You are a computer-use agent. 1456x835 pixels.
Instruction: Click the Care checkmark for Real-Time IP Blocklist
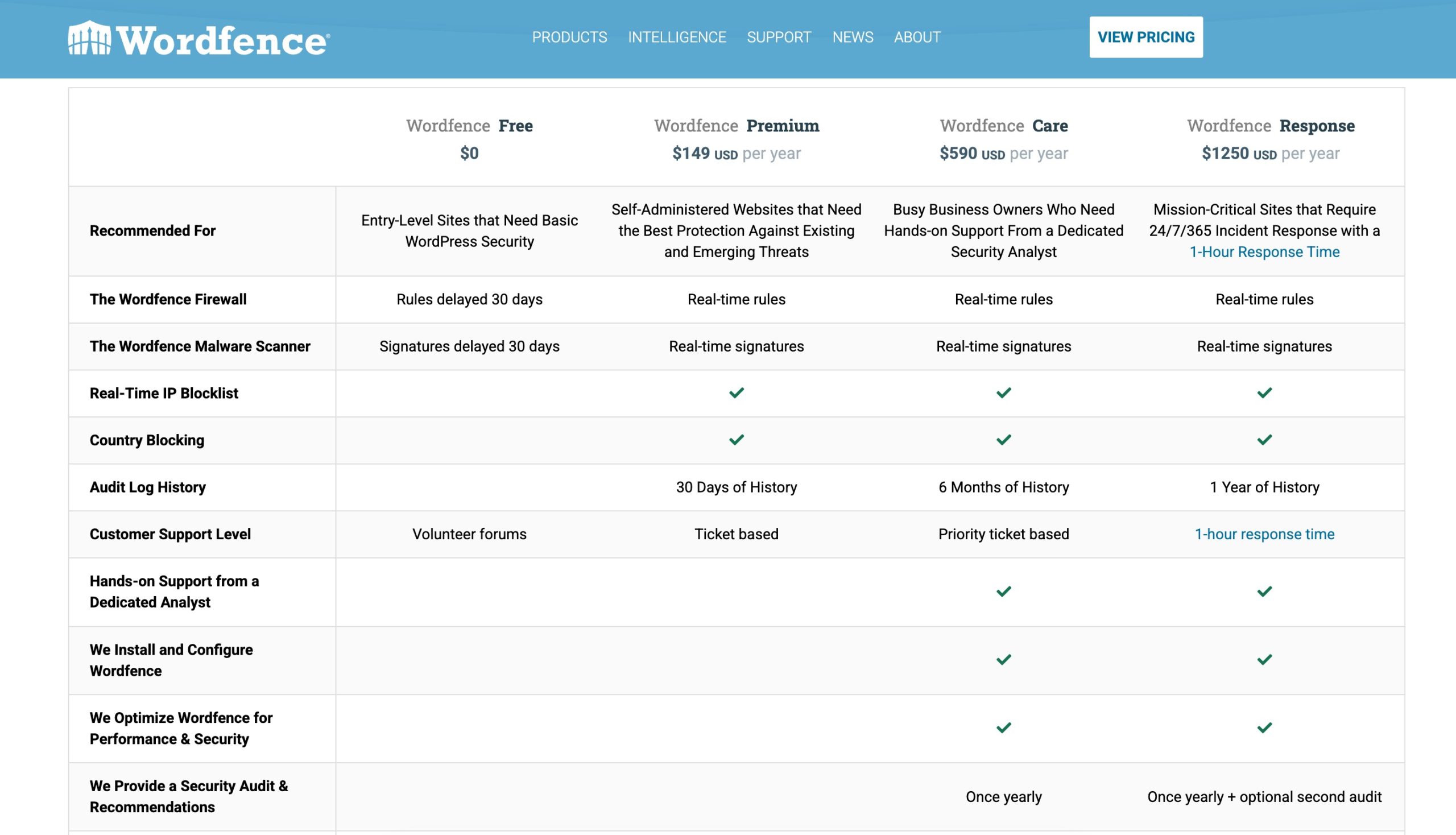(1003, 393)
